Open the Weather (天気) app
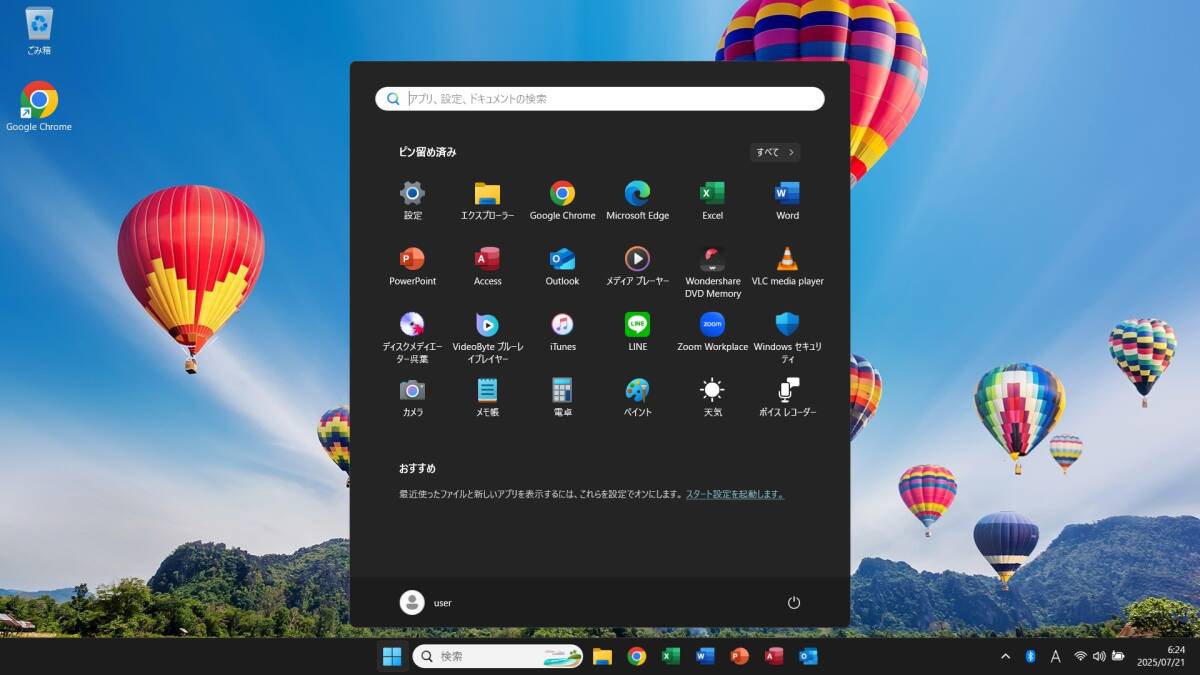Screen dimensions: 1200x675 [712, 397]
